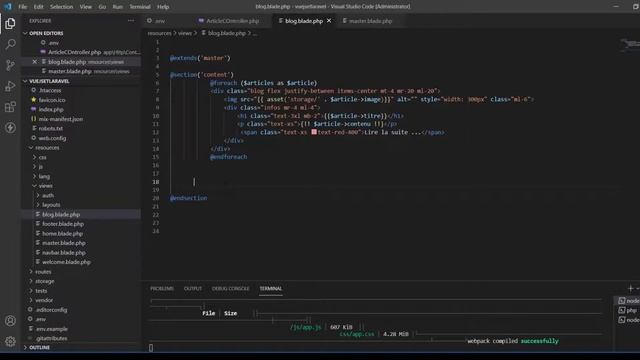The width and height of the screenshot is (640, 360).
Task: Open the Search view in activity bar
Action: [x=10, y=44]
